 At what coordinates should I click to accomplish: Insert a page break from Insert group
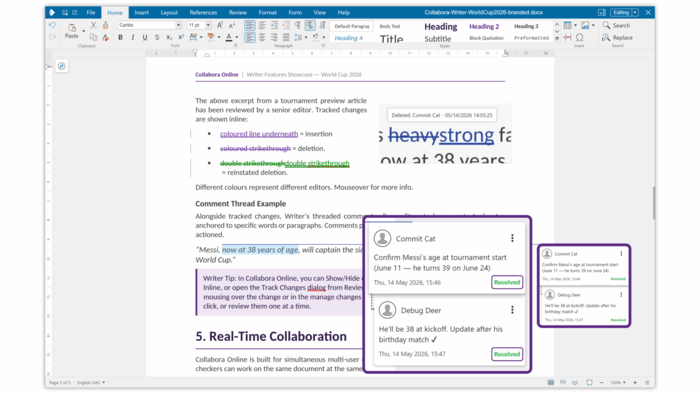click(x=567, y=37)
